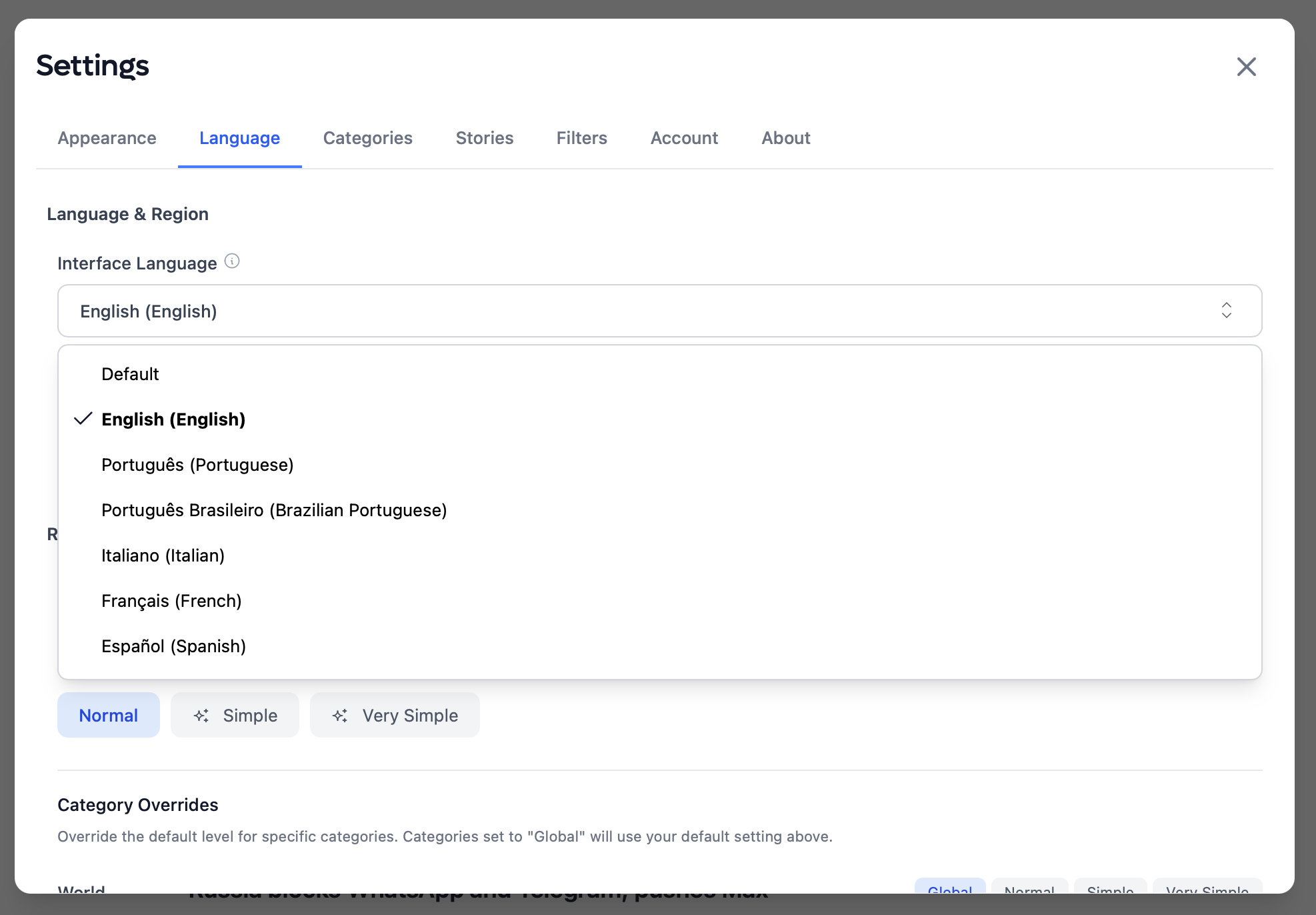Open the Categories tab
This screenshot has width=1316, height=915.
(x=367, y=138)
